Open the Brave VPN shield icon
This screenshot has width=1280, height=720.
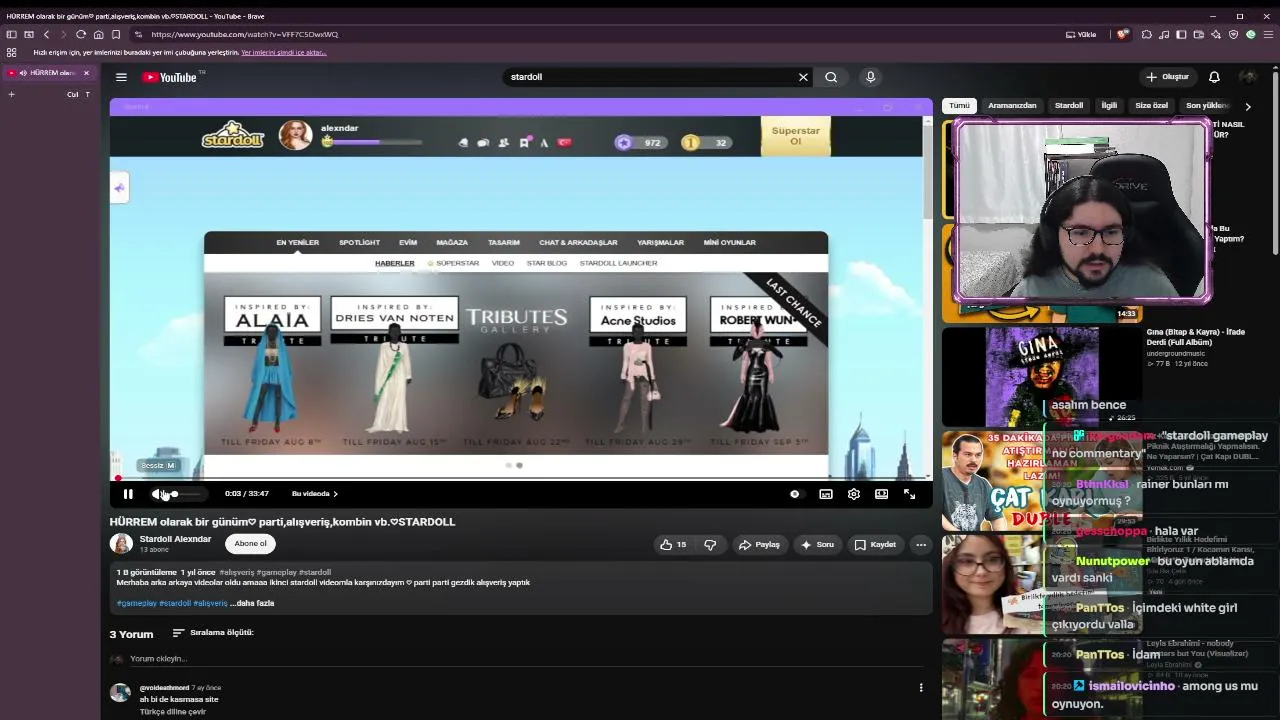(x=1233, y=34)
